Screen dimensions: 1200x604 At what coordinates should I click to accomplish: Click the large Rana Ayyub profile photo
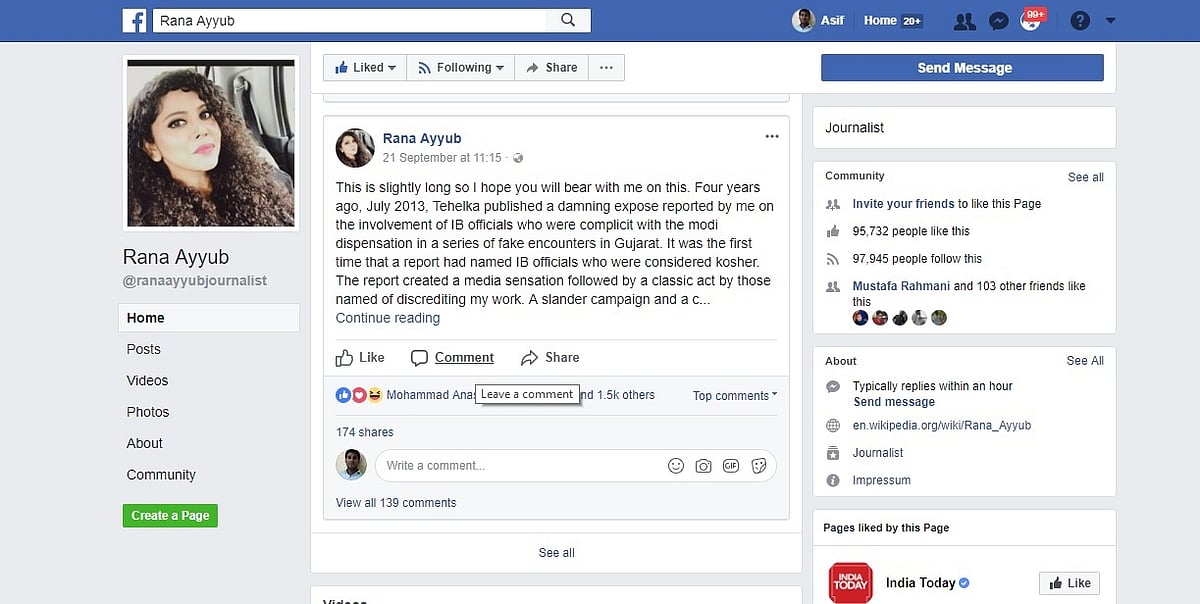click(211, 143)
